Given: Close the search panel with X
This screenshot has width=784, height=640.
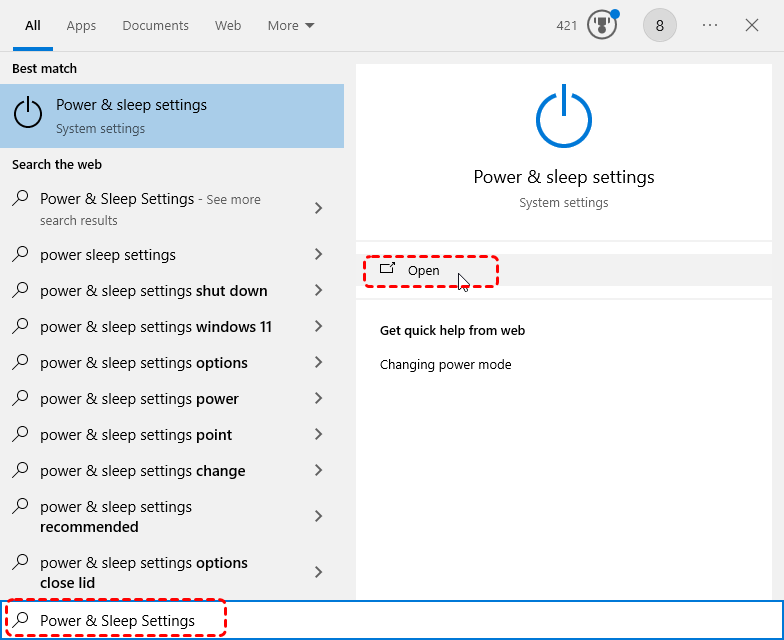Looking at the screenshot, I should click(x=752, y=25).
